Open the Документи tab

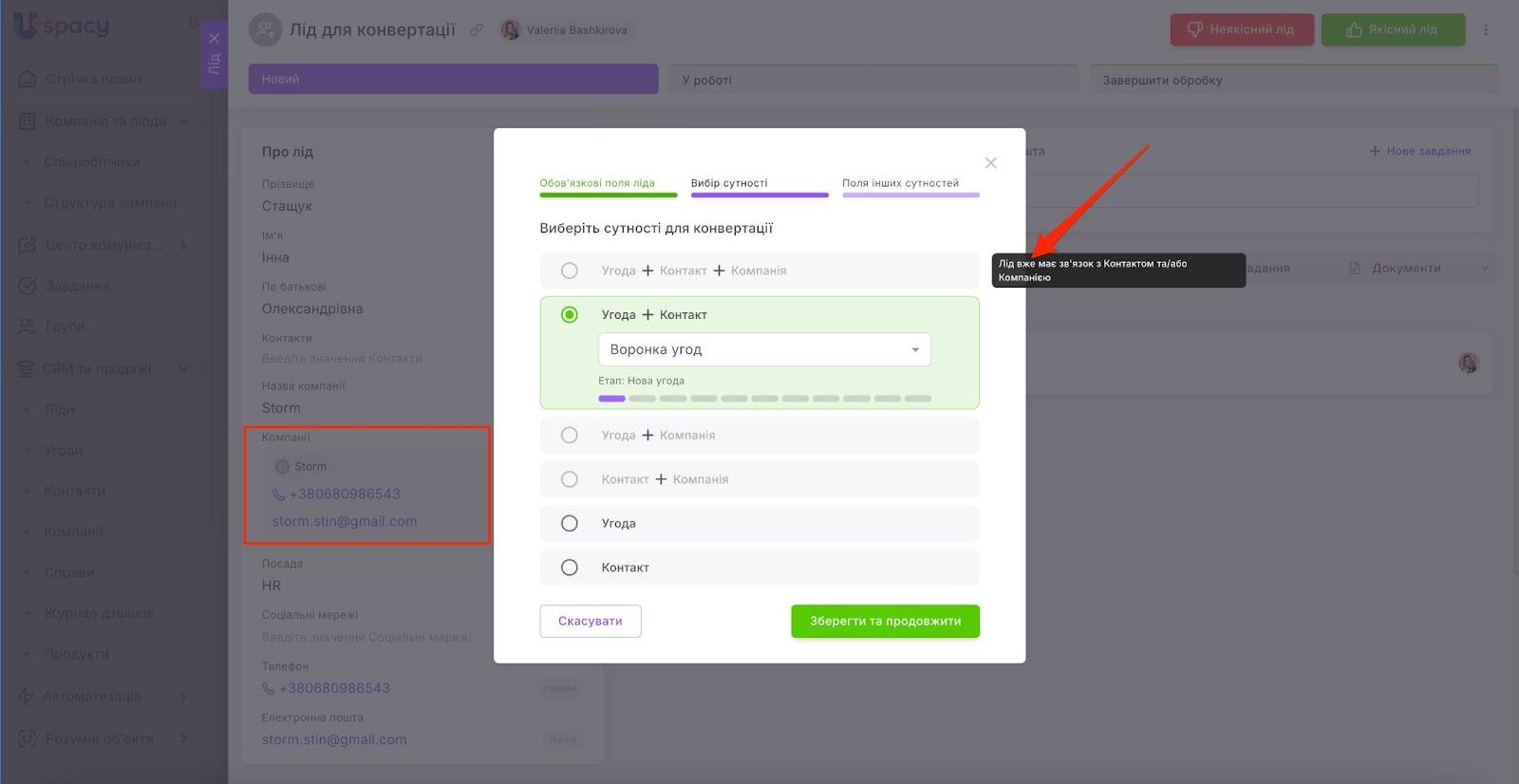coord(1406,269)
